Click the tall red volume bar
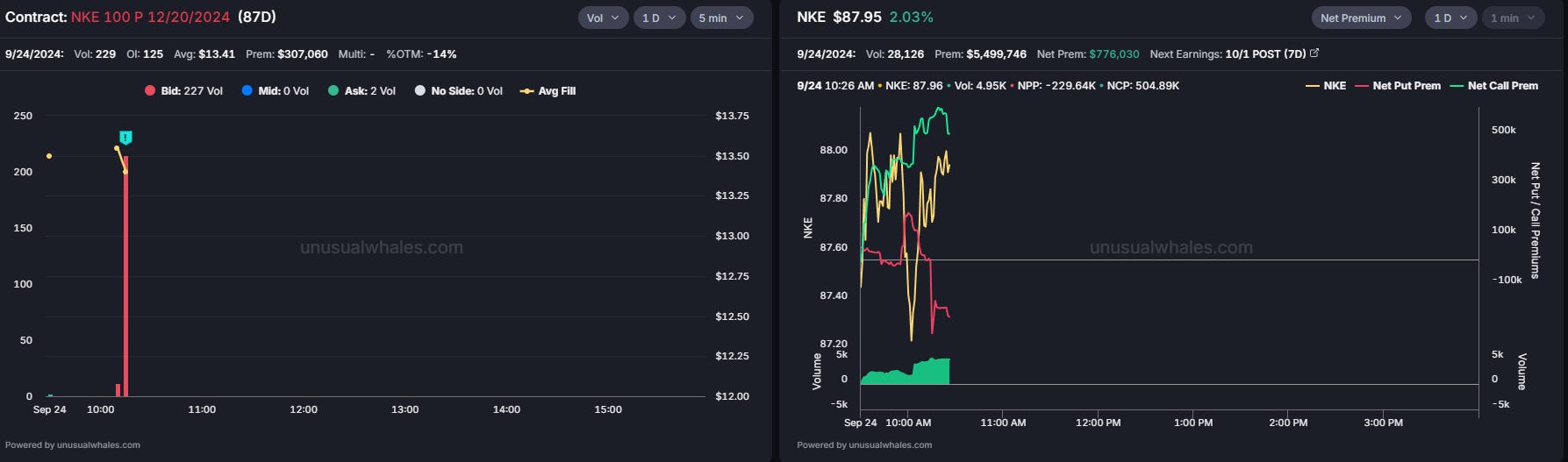Viewport: 1568px width, 462px height. [126, 276]
